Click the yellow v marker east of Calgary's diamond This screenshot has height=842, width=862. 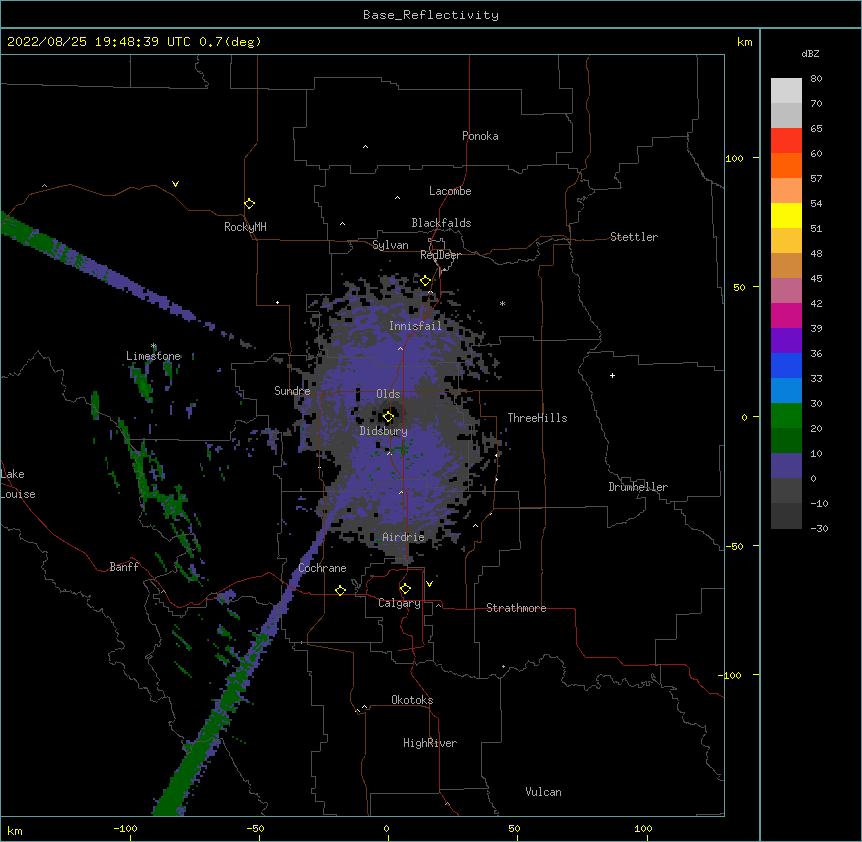pos(429,584)
